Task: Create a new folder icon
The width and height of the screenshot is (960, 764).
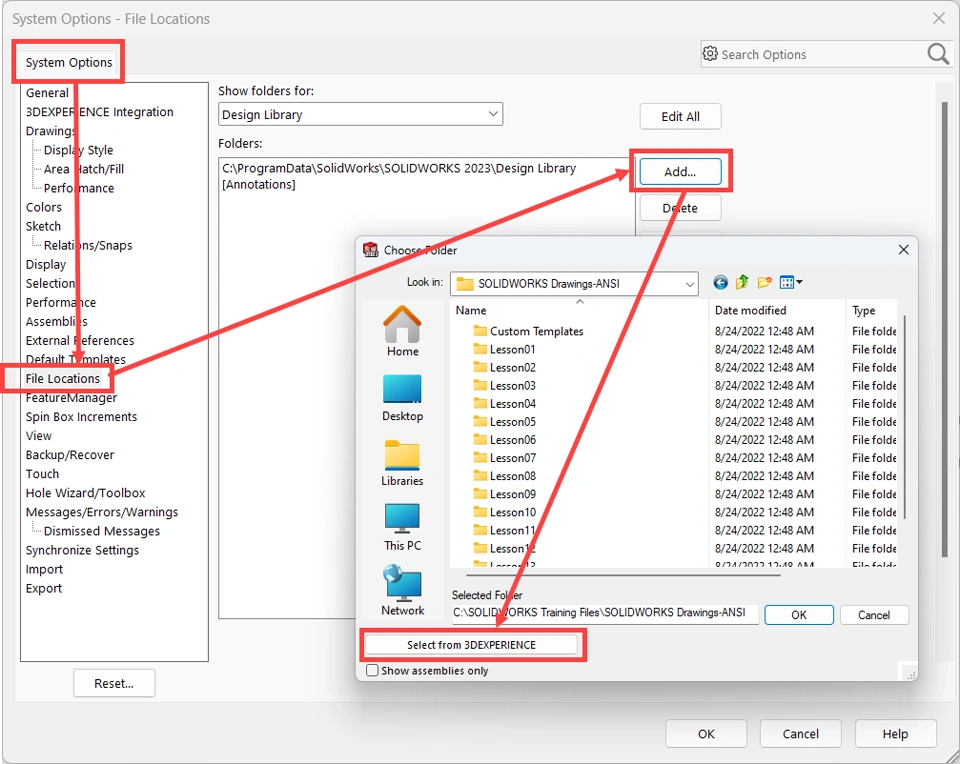Action: point(764,282)
